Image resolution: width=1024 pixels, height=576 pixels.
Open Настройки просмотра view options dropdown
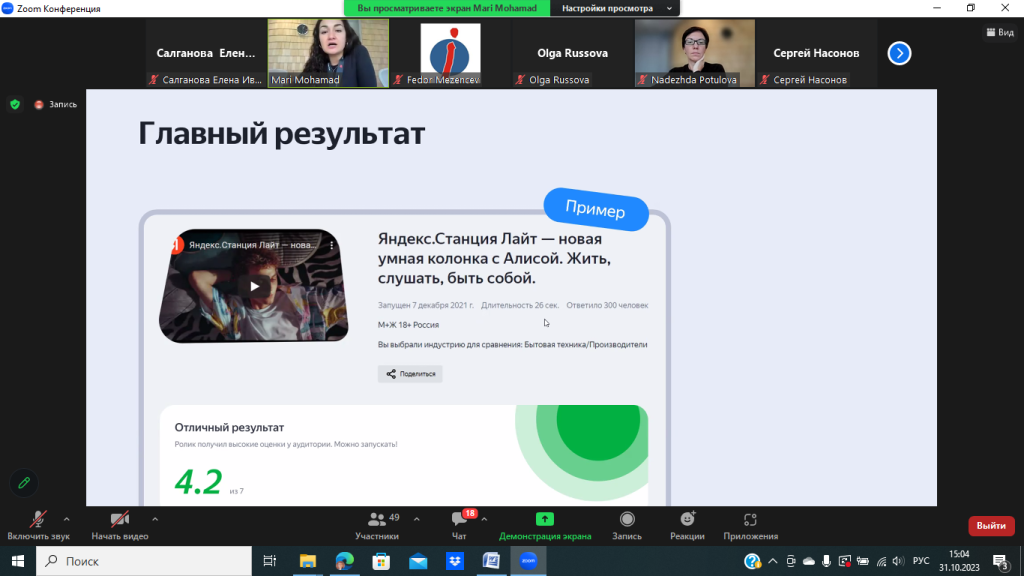click(616, 8)
